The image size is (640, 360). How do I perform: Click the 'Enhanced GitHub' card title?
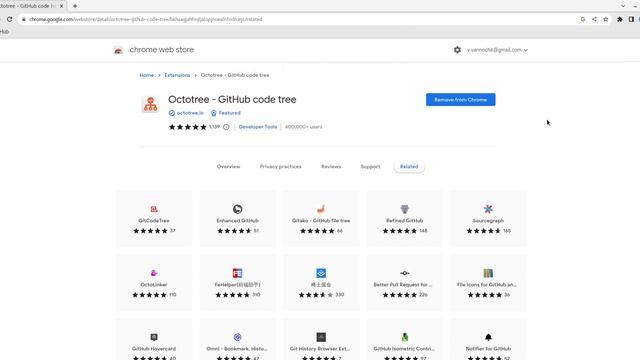pos(238,220)
